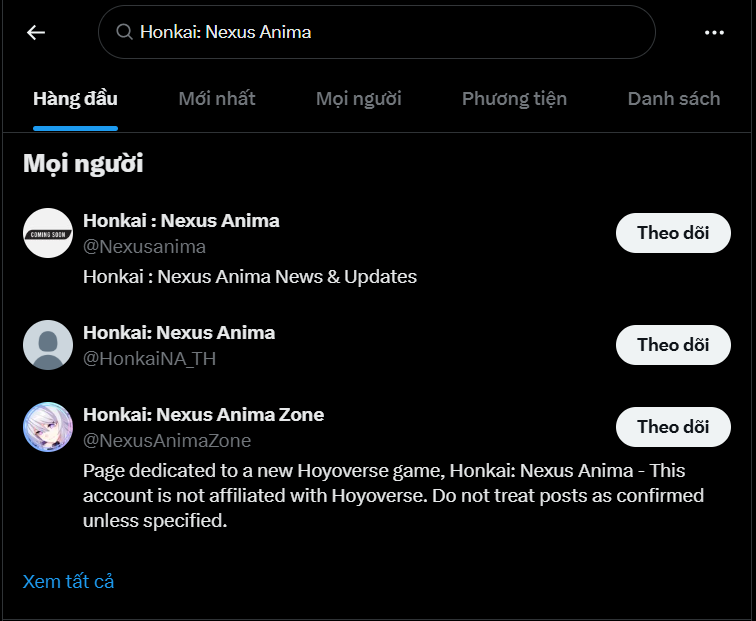Switch to the Mới nhất tab
Image resolution: width=756 pixels, height=621 pixels.
217,98
